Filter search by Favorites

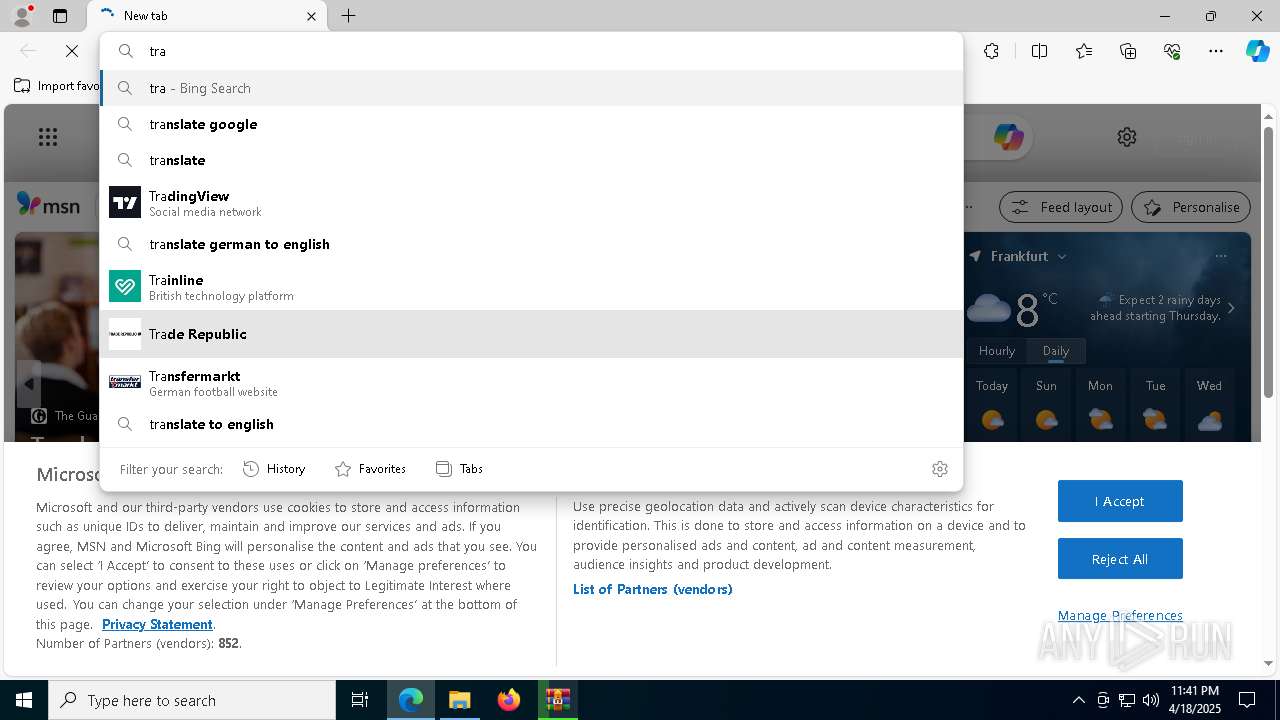tap(370, 469)
